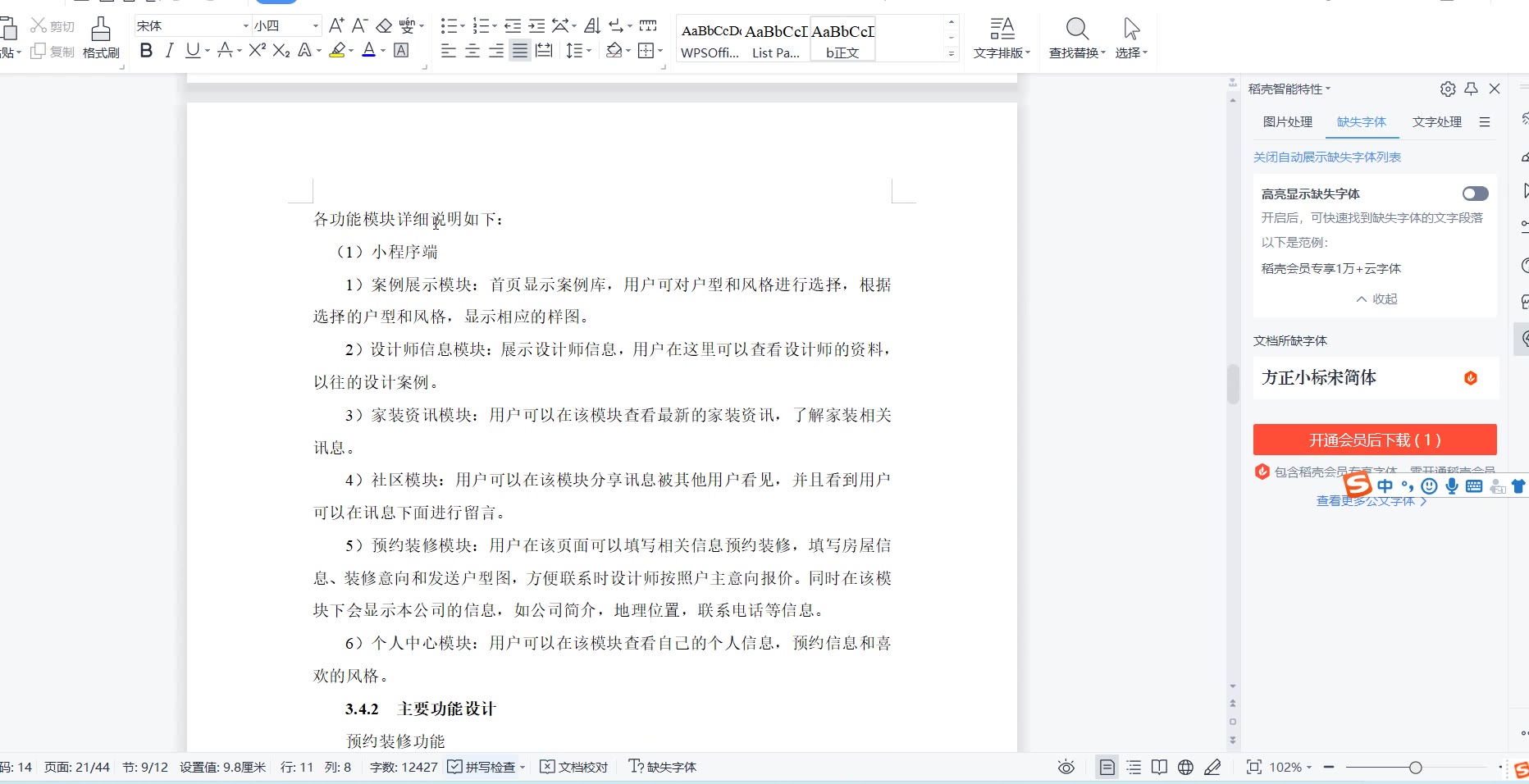Switch to the 图片处理 tab
The image size is (1529, 784).
pyautogui.click(x=1288, y=122)
